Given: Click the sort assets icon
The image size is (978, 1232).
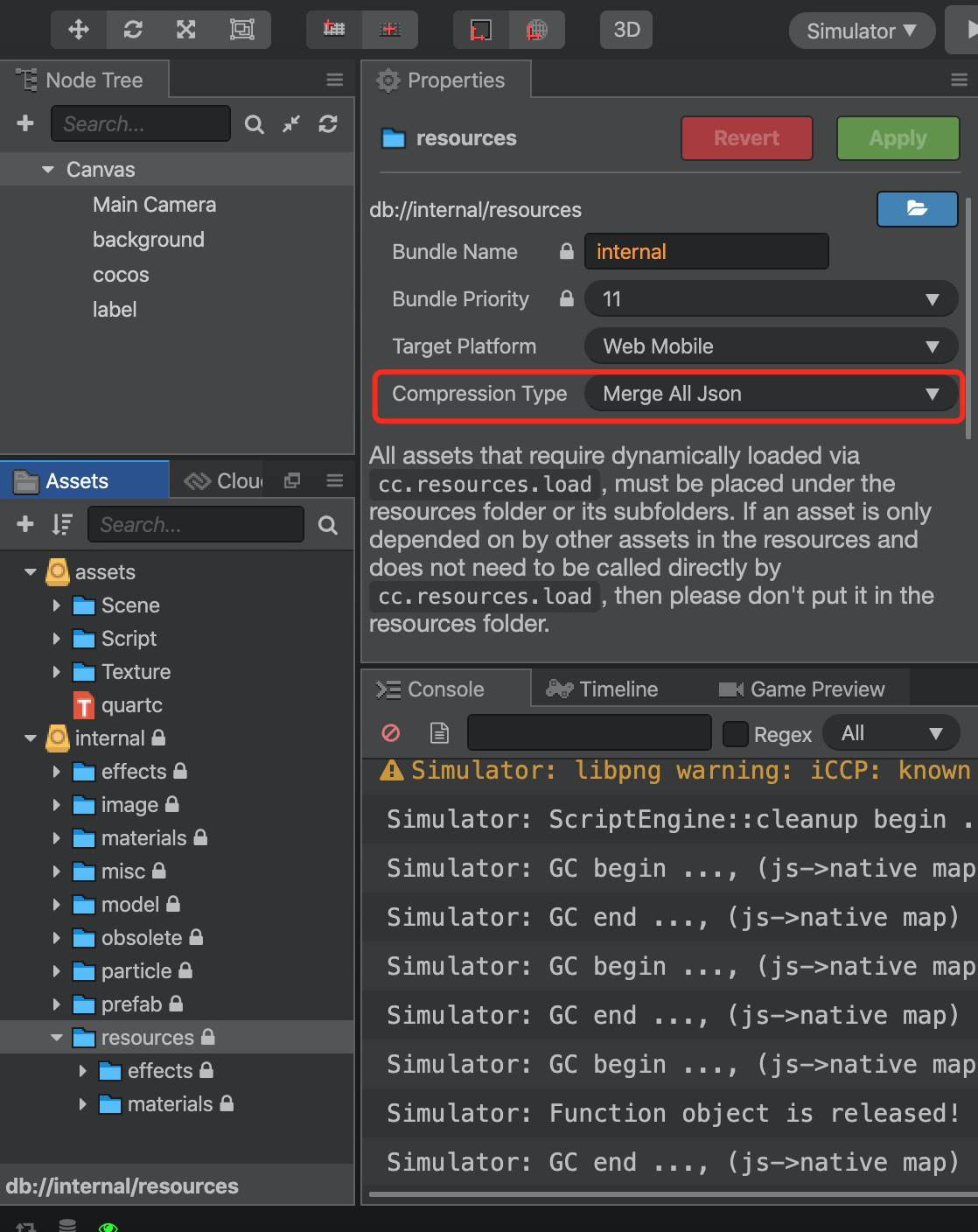Looking at the screenshot, I should point(62,524).
